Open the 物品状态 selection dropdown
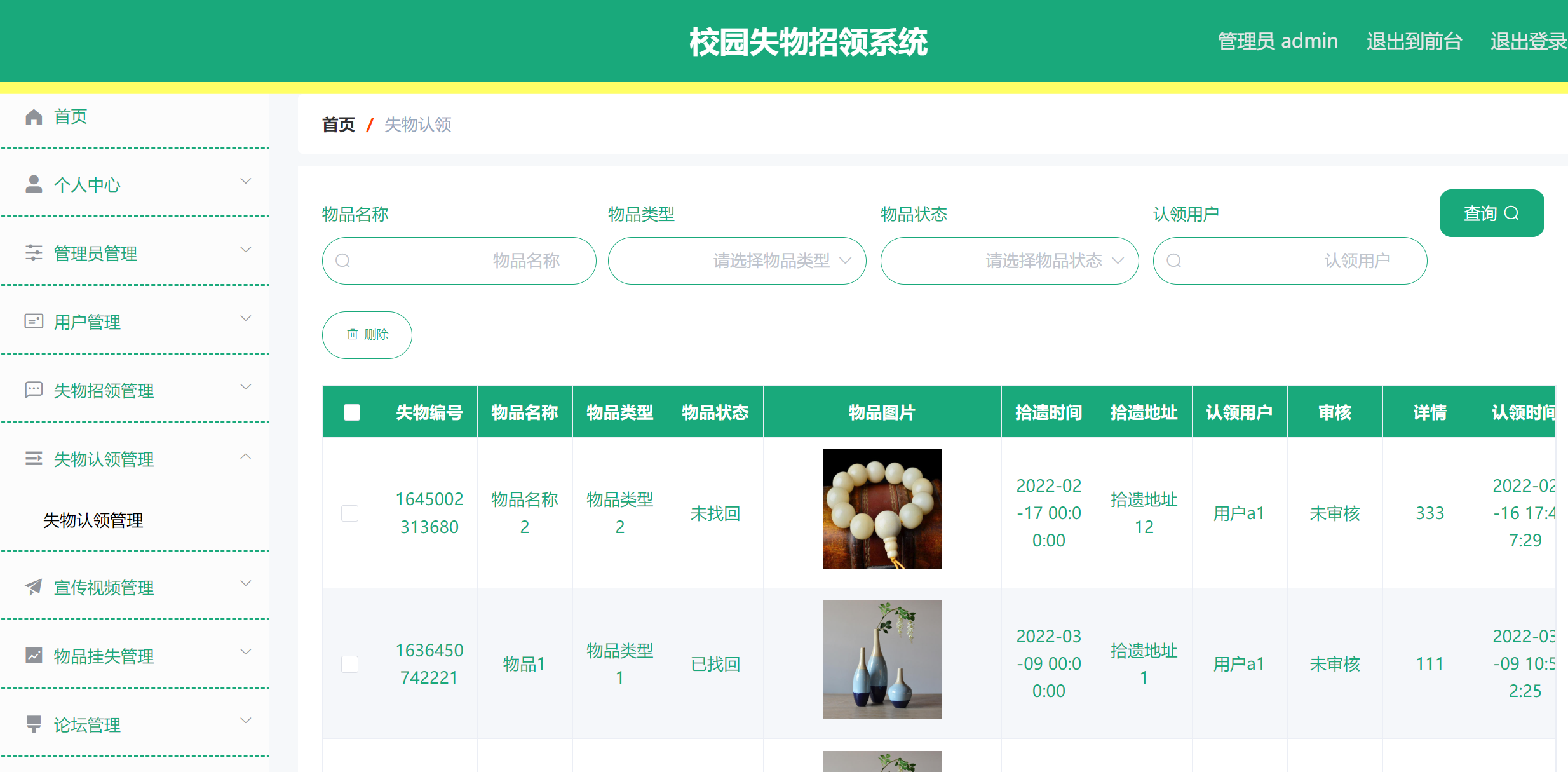This screenshot has width=1568, height=772. (1009, 261)
